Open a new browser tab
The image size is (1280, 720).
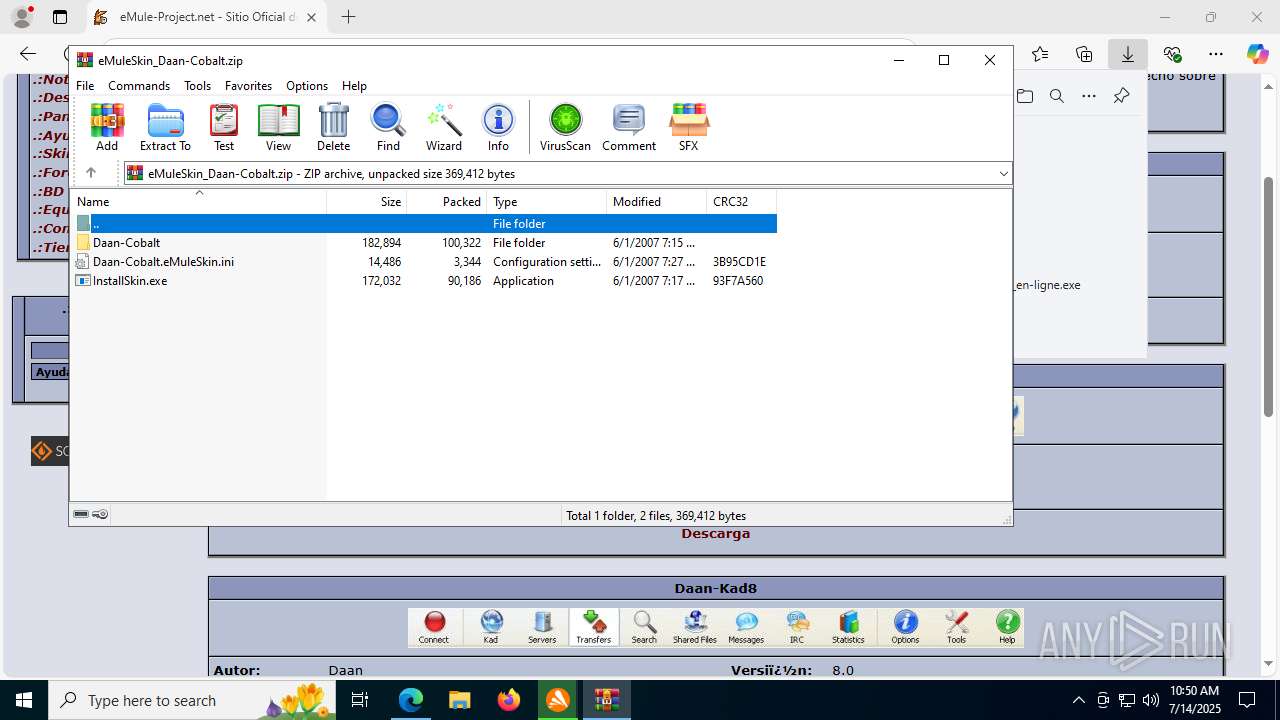tap(348, 17)
